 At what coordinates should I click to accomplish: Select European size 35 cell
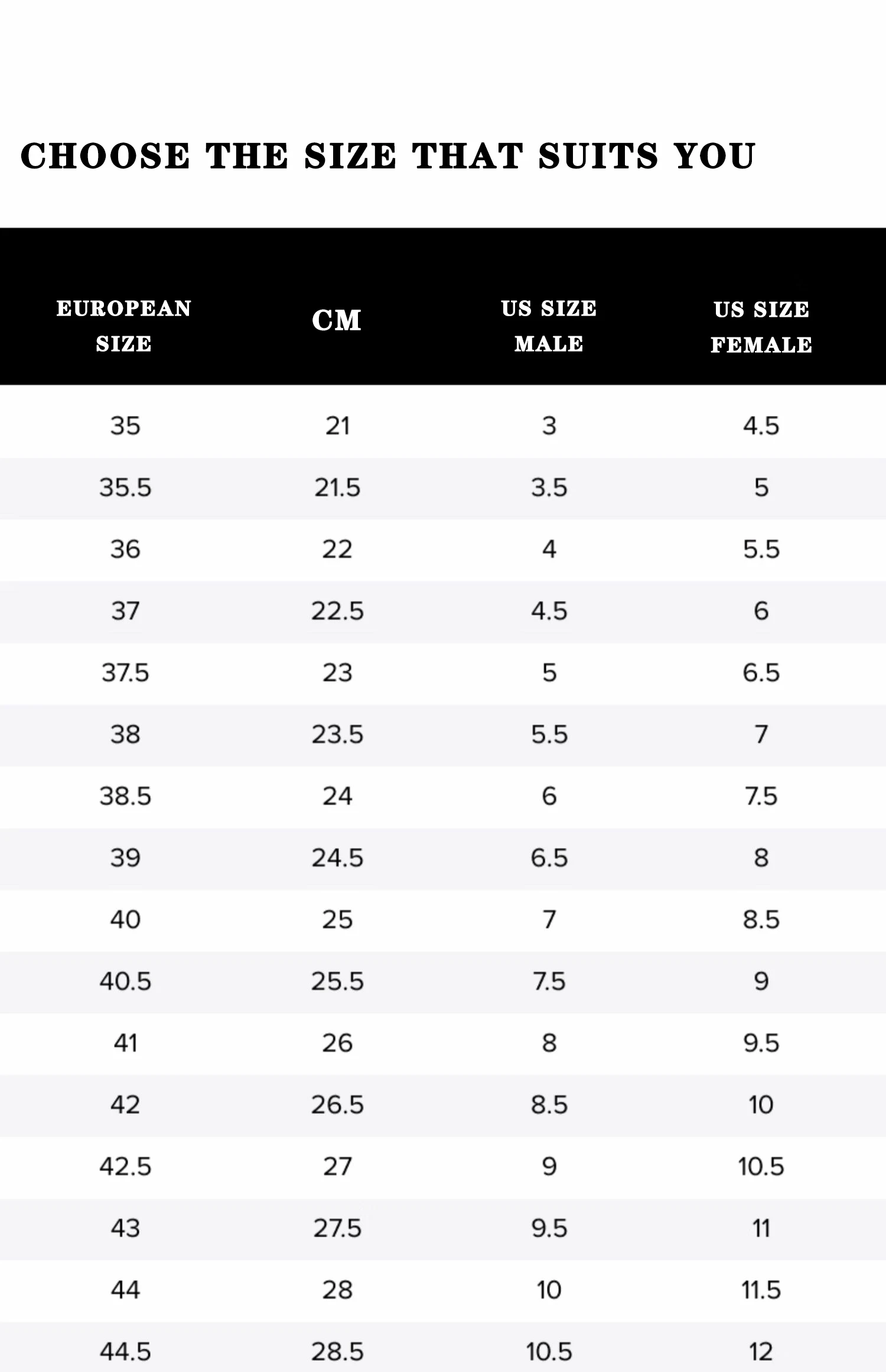coord(125,425)
